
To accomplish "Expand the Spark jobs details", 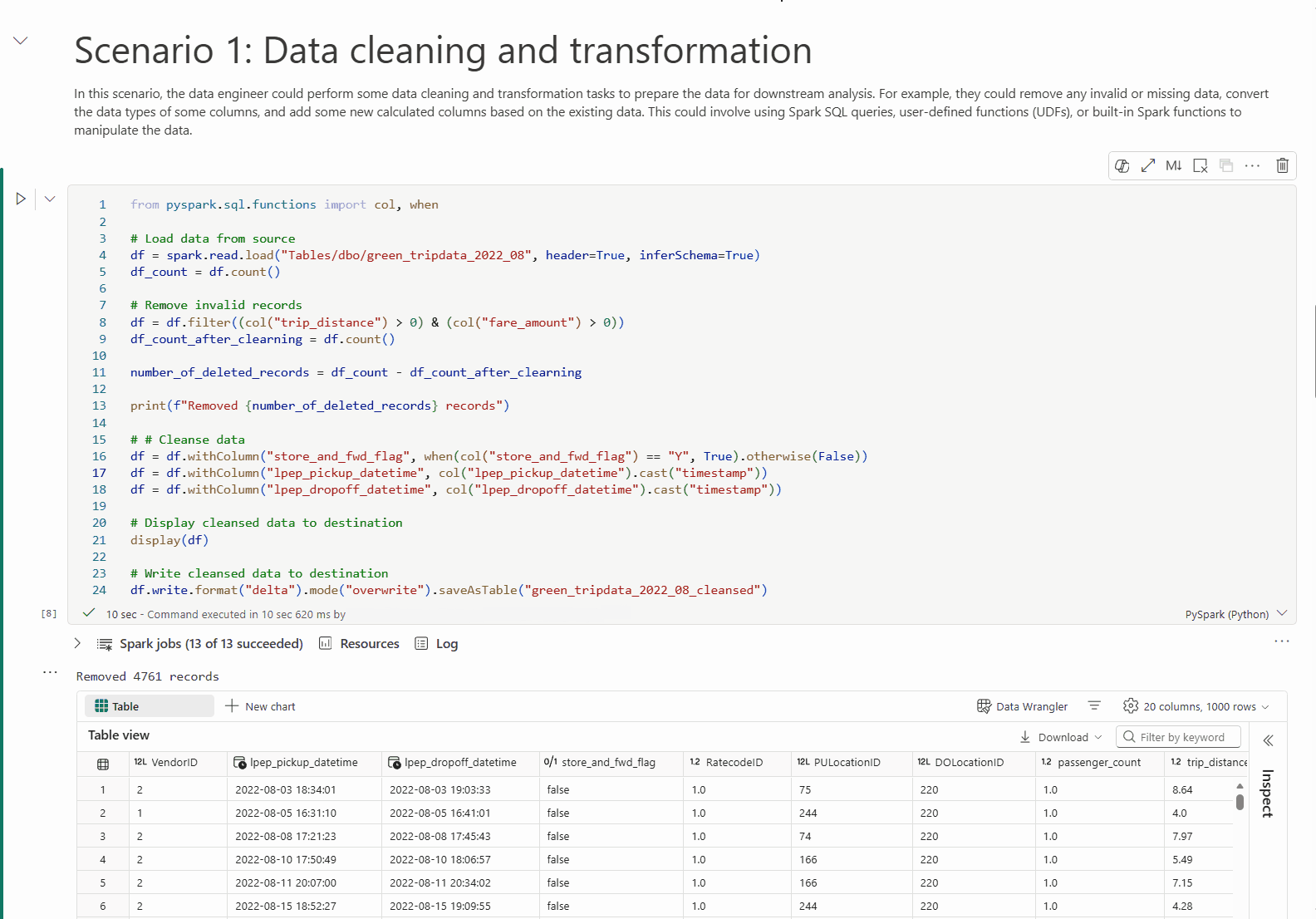I will 77,643.
